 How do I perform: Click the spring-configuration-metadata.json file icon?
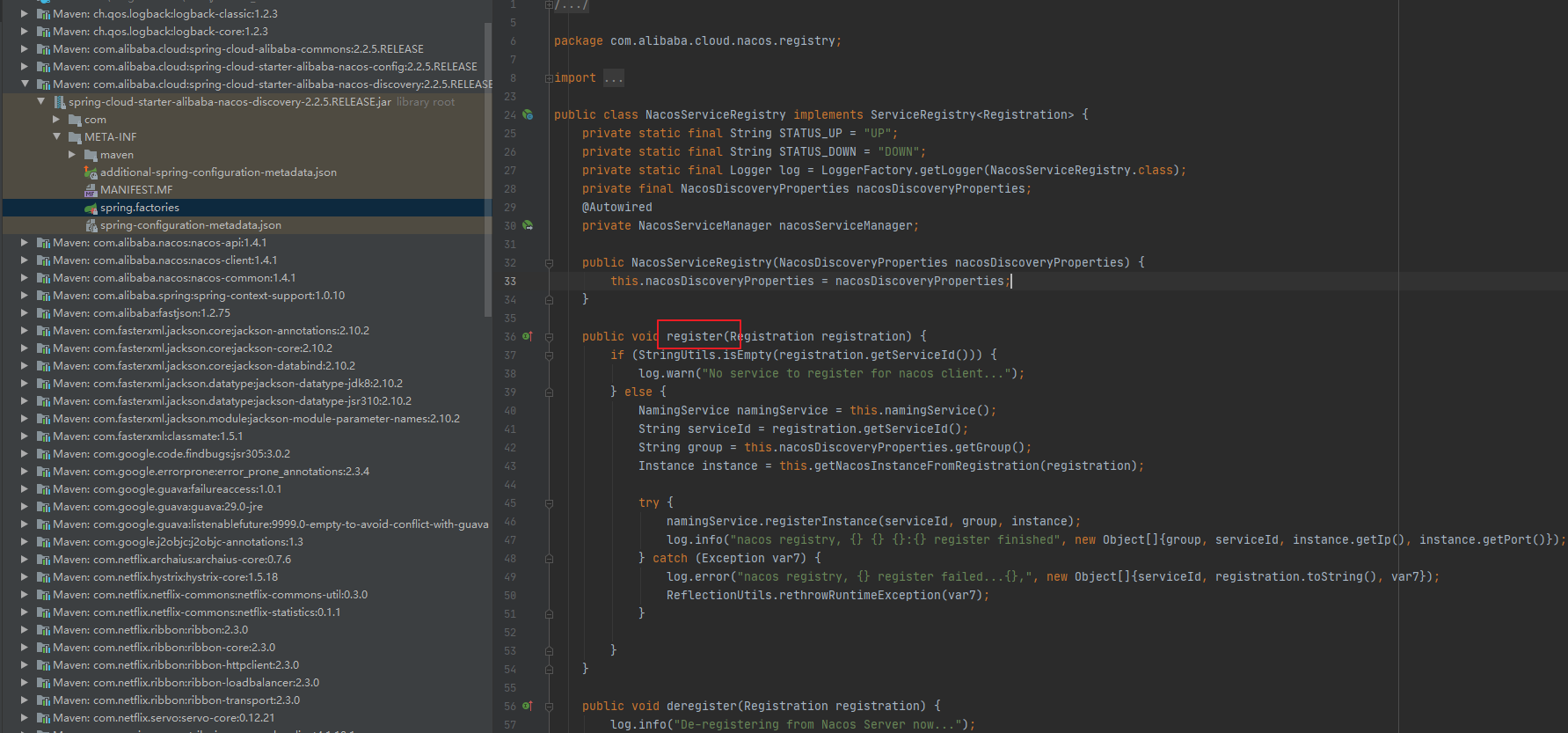pyautogui.click(x=91, y=225)
